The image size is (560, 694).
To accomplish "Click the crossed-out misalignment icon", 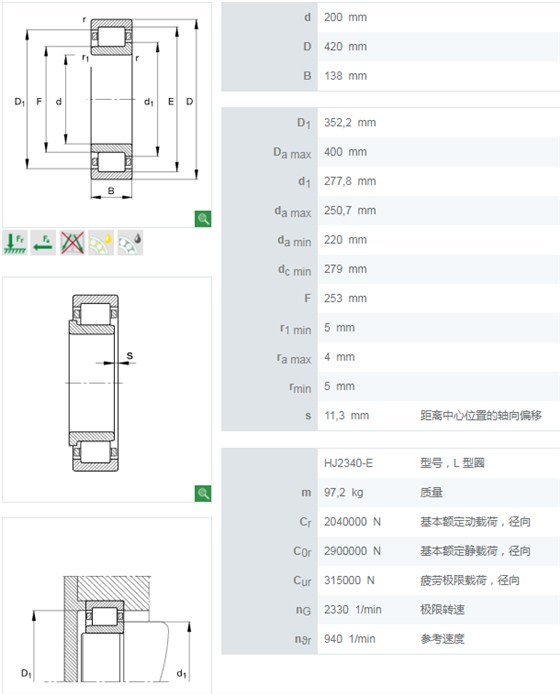I will tap(72, 243).
